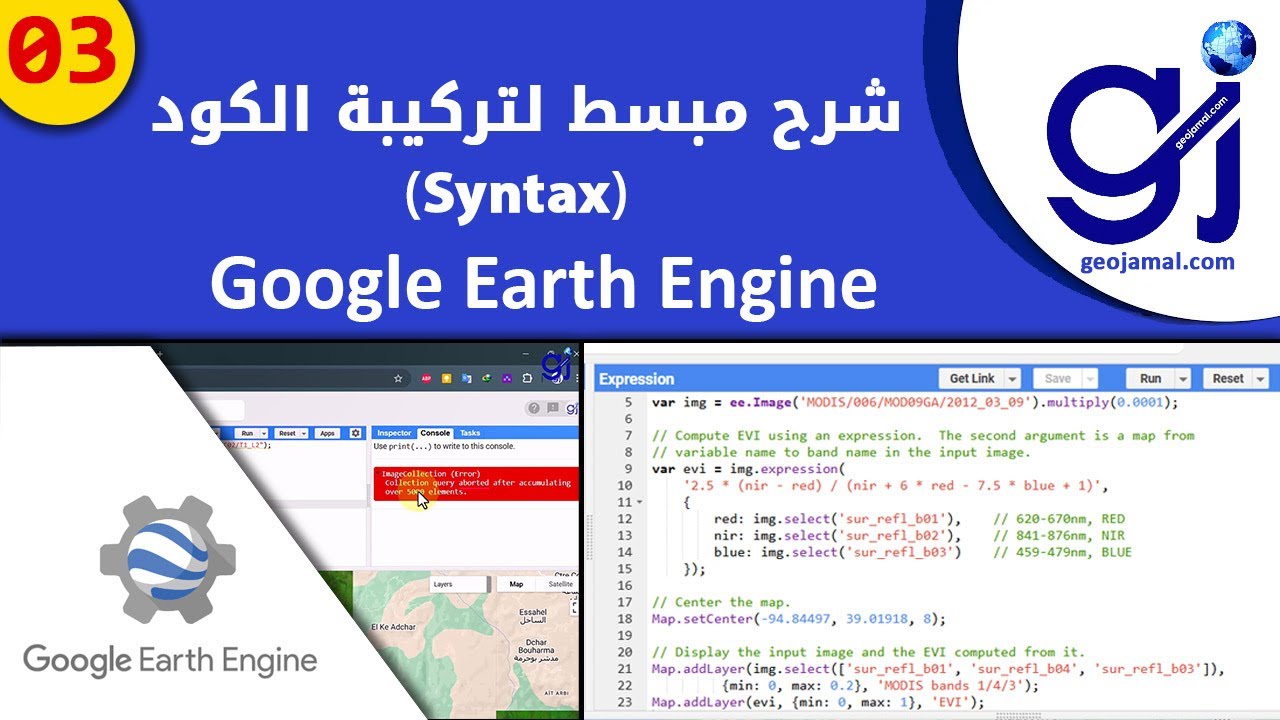Expand the Get Link dropdown arrow
Screen dimensions: 1280x720
click(x=1012, y=379)
